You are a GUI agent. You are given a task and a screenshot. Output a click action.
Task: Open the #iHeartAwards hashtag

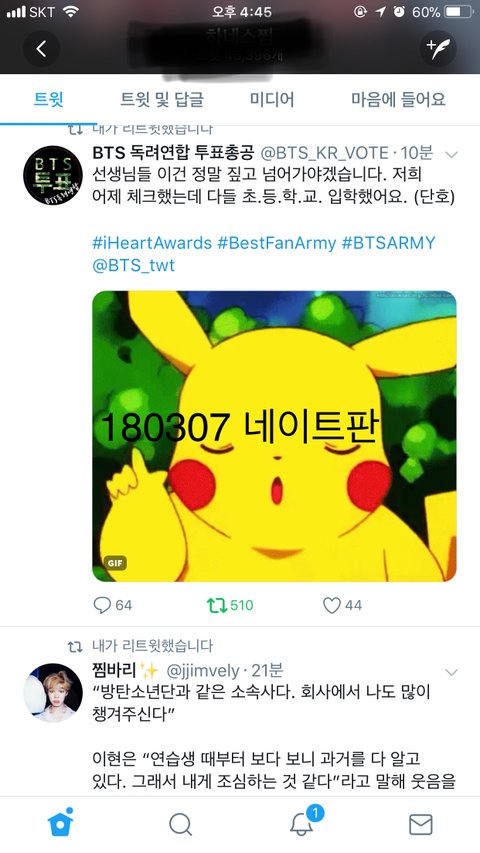click(152, 243)
